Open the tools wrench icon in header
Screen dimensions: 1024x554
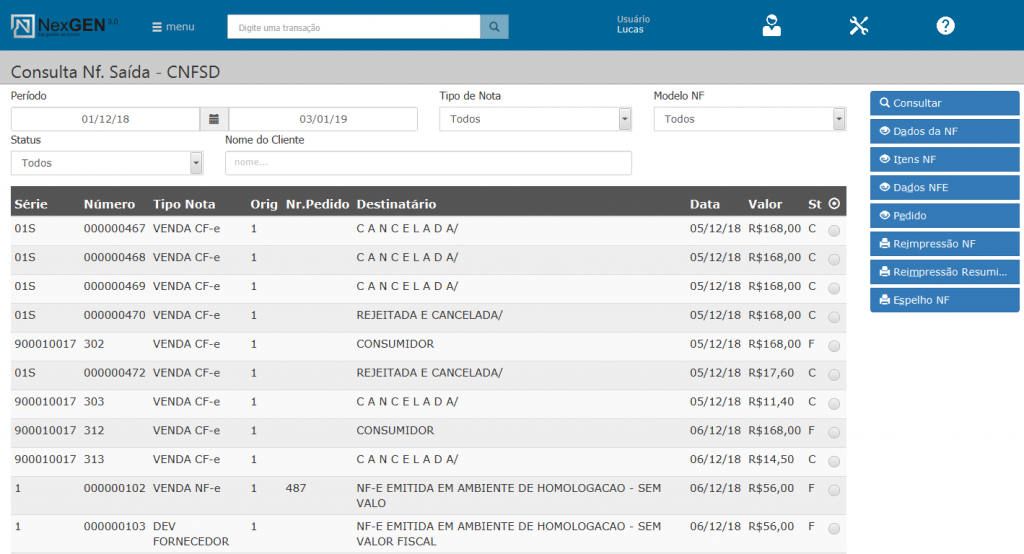[x=858, y=26]
